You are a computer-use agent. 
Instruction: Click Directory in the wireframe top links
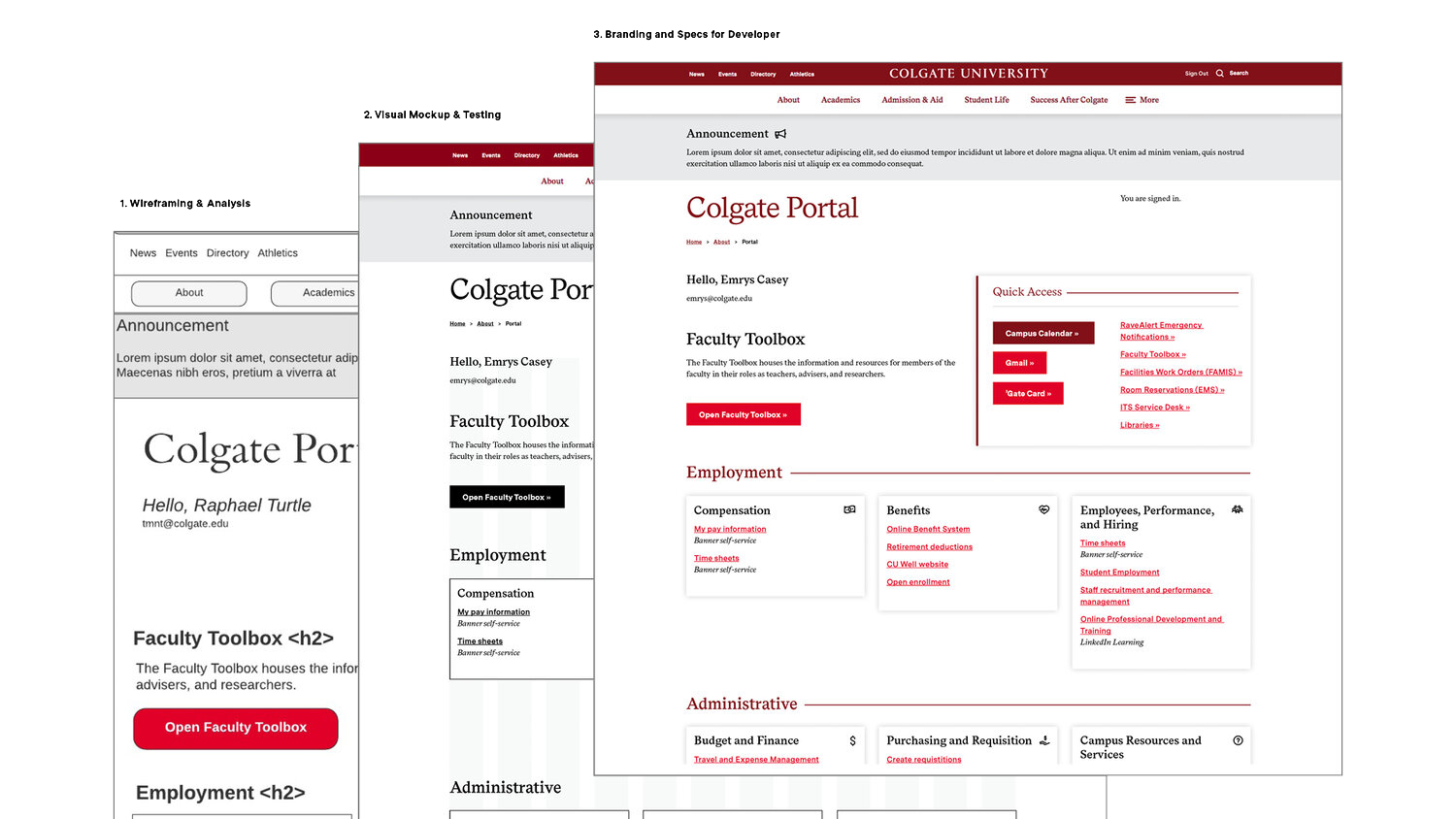click(227, 253)
